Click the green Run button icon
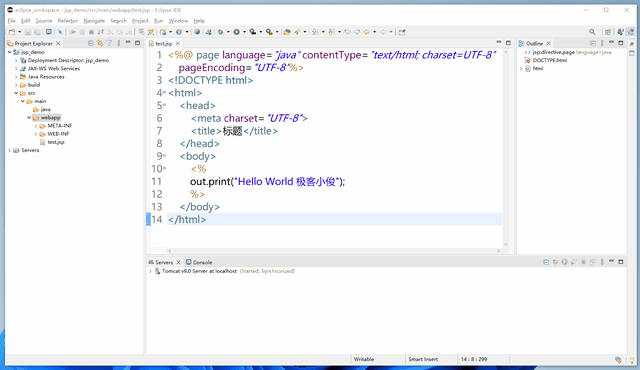Viewport: 640px width, 370px height. click(x=236, y=32)
